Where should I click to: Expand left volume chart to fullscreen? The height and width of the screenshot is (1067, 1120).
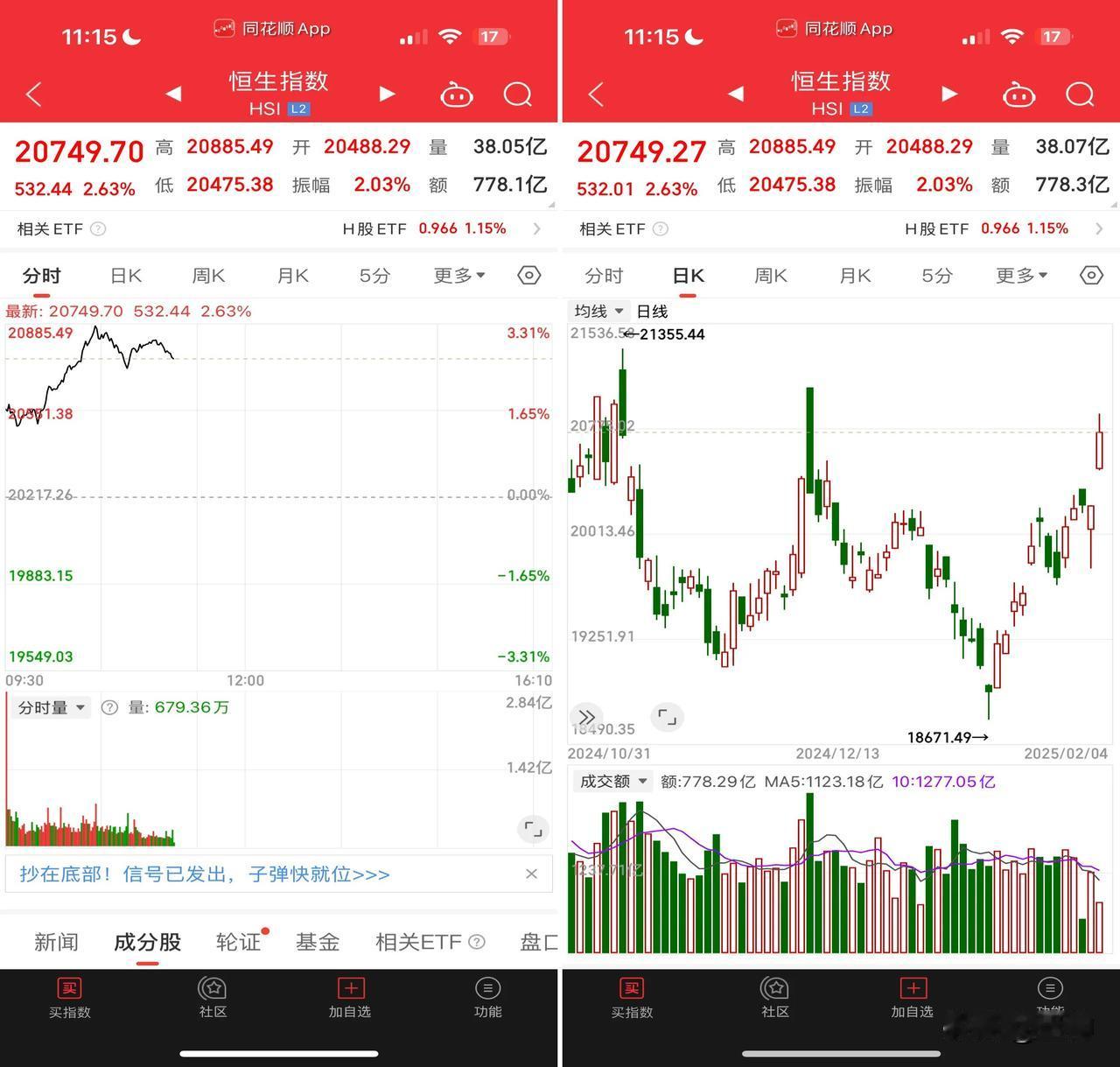[x=532, y=828]
